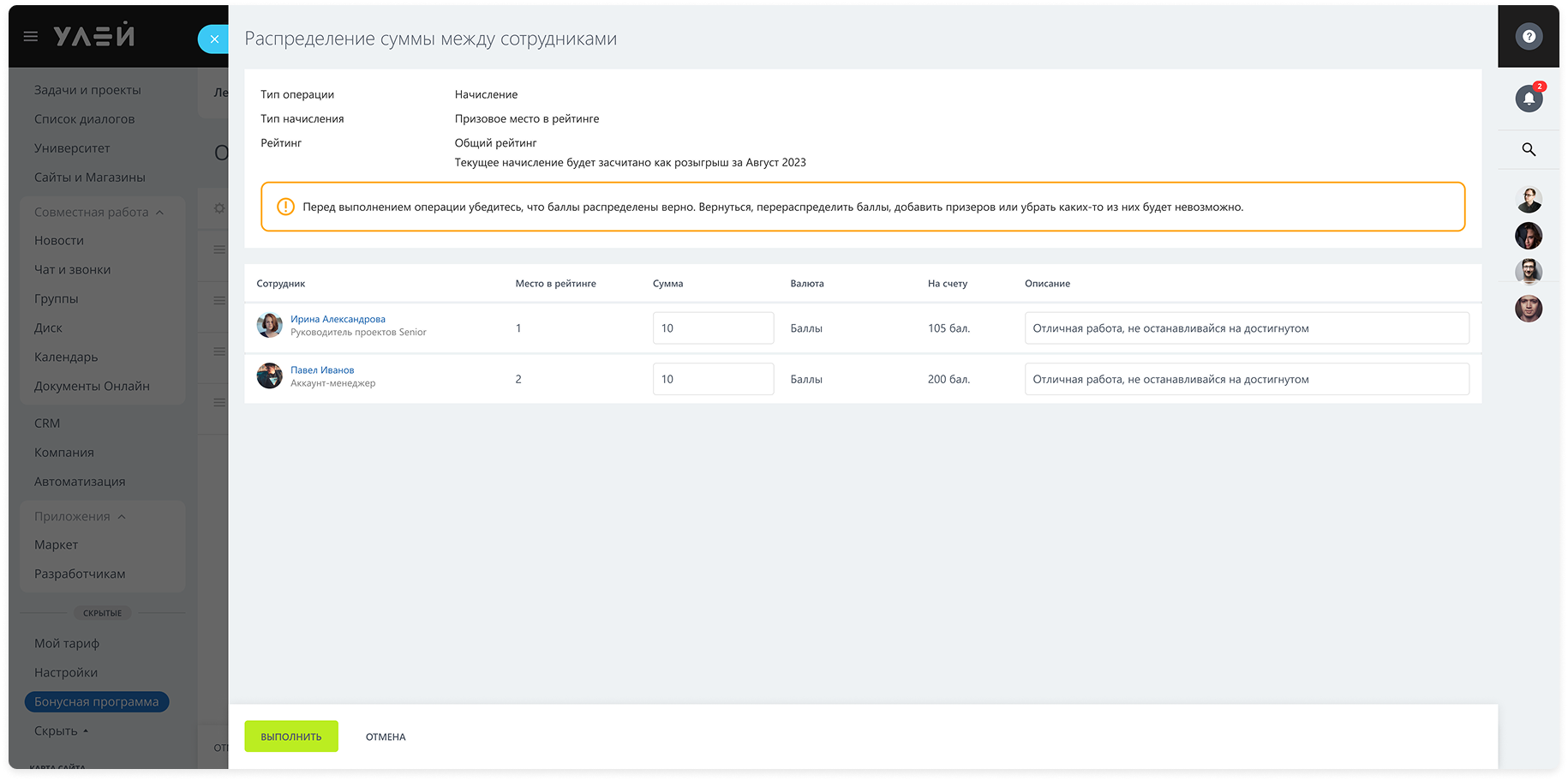Click Руководитель проектов Senior job title
The image size is (1568, 781).
[358, 333]
